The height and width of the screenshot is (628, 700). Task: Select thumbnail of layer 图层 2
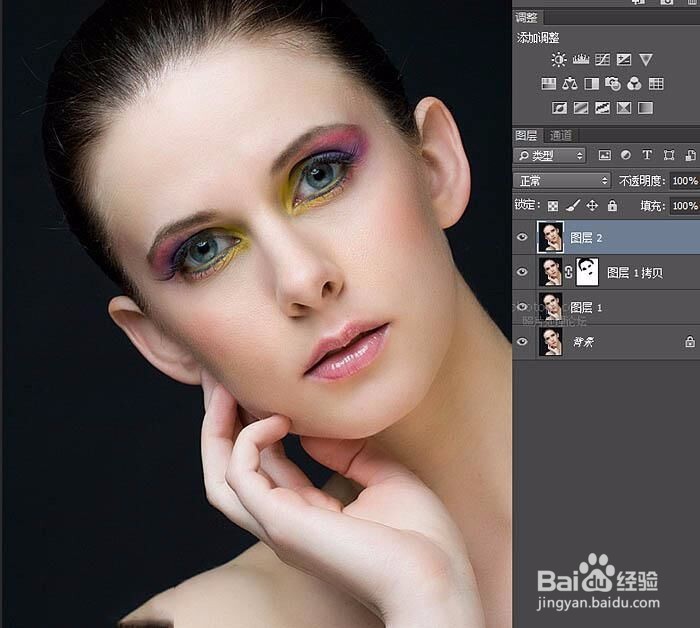click(550, 237)
